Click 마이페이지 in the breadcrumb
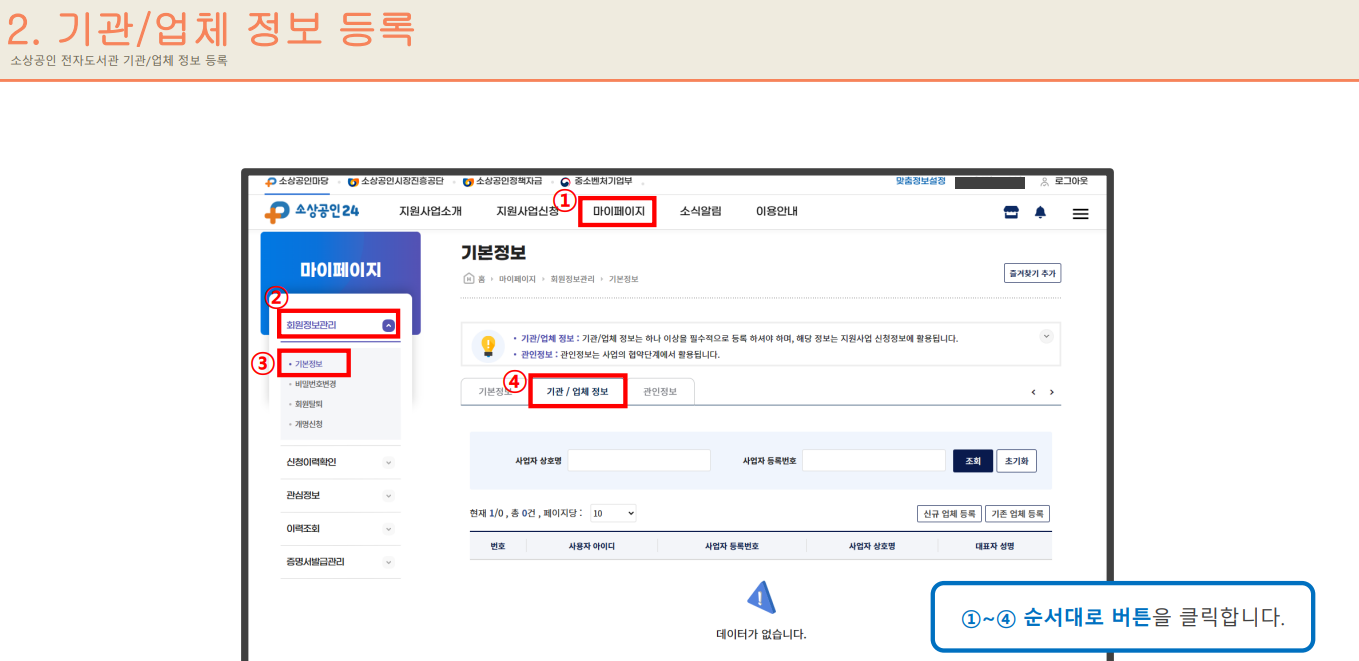 (517, 279)
